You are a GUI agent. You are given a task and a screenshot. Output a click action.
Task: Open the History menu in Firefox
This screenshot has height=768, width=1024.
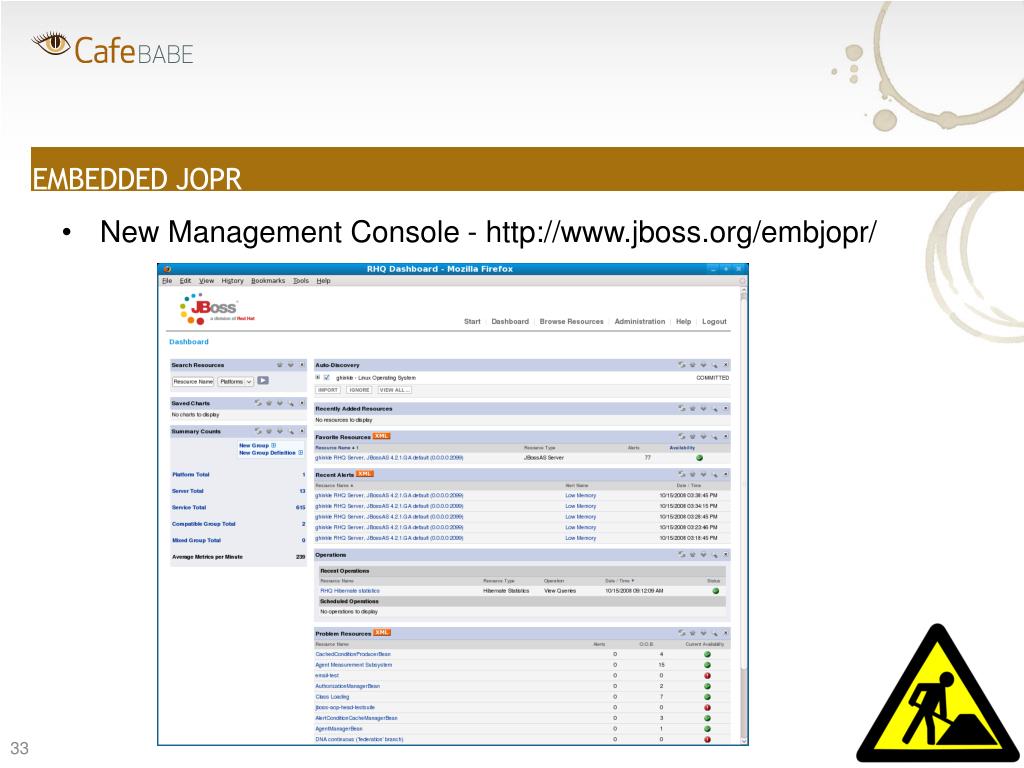(x=232, y=281)
